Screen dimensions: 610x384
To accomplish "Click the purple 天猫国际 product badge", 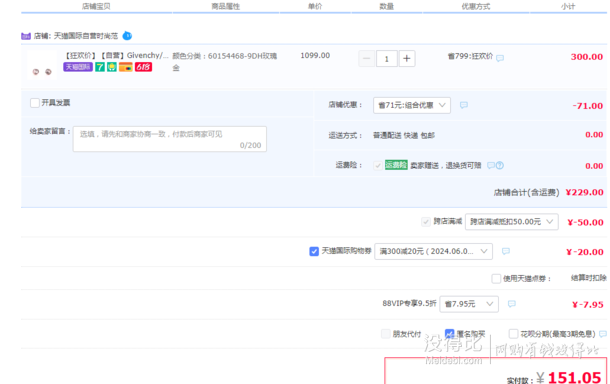I will coord(78,67).
